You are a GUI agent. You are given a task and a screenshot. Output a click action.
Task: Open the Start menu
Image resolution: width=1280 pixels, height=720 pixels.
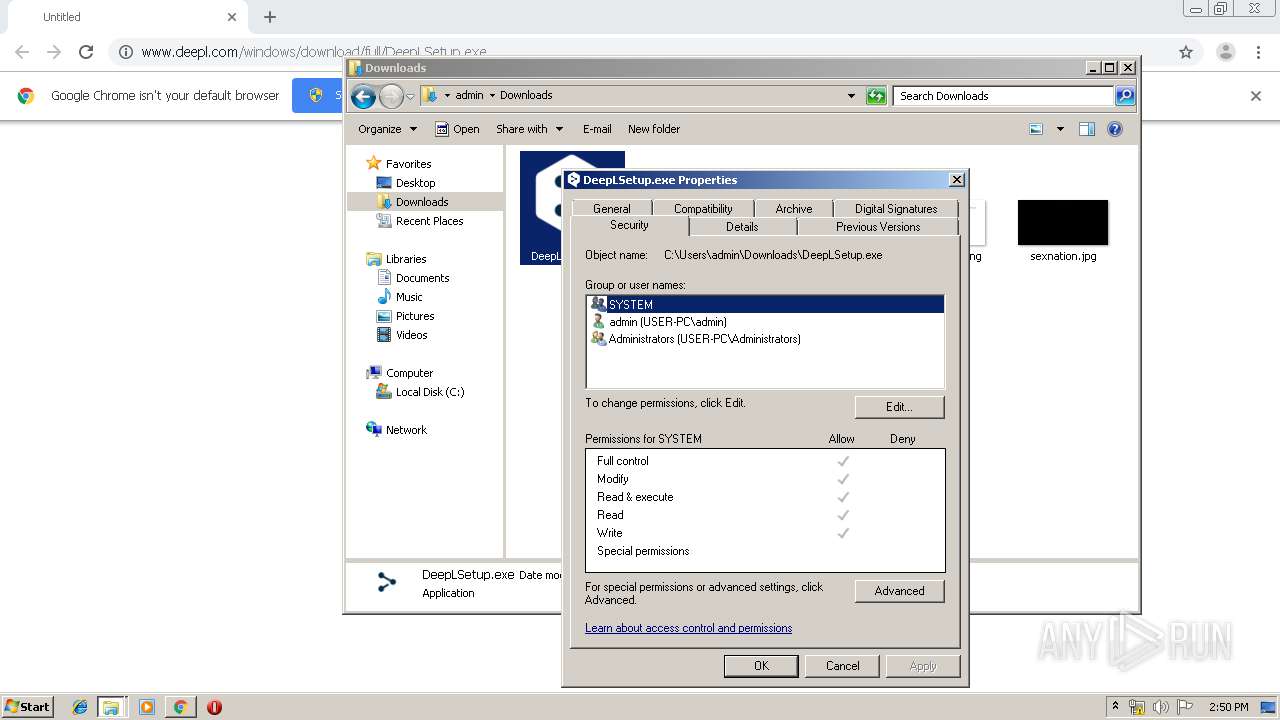[28, 706]
